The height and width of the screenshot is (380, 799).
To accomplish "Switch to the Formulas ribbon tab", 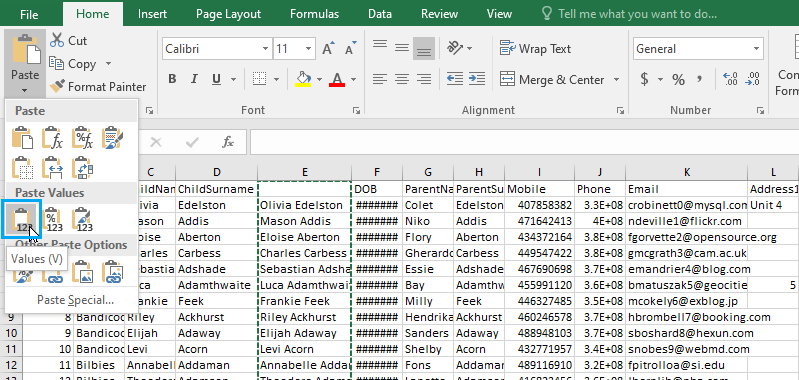I will point(314,14).
